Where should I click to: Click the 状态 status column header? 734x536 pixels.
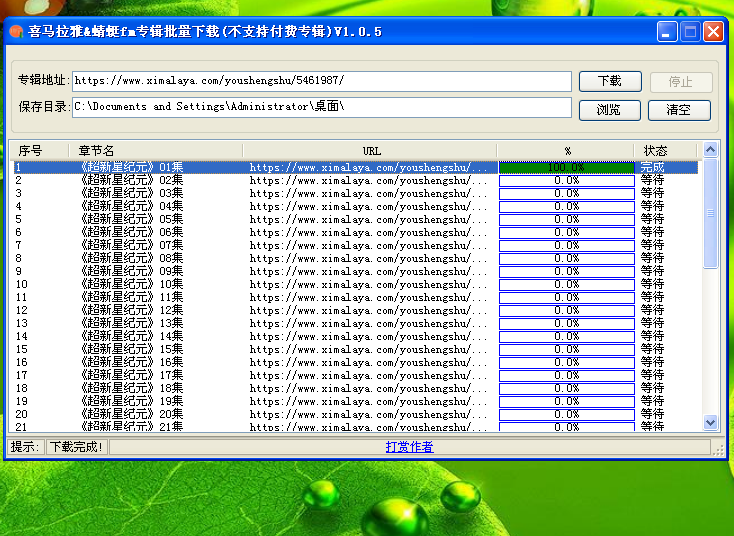pyautogui.click(x=656, y=150)
